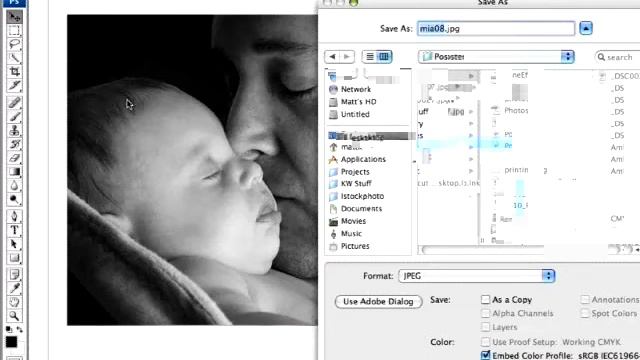Select the Hand tool
The height and width of the screenshot is (360, 640).
click(x=14, y=302)
